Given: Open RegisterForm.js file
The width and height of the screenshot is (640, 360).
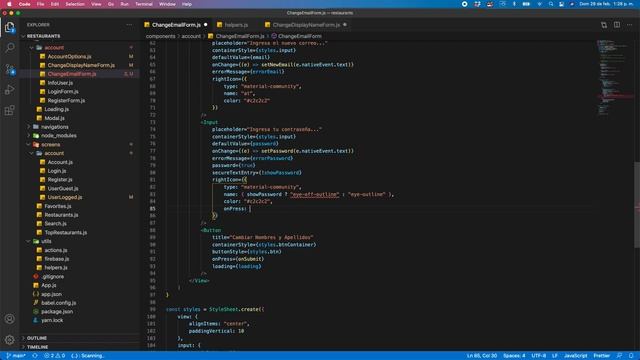Looking at the screenshot, I should (x=66, y=100).
